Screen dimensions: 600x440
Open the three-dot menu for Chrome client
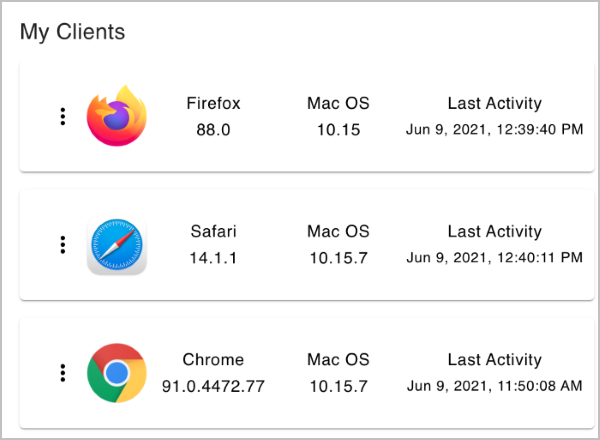[x=63, y=373]
